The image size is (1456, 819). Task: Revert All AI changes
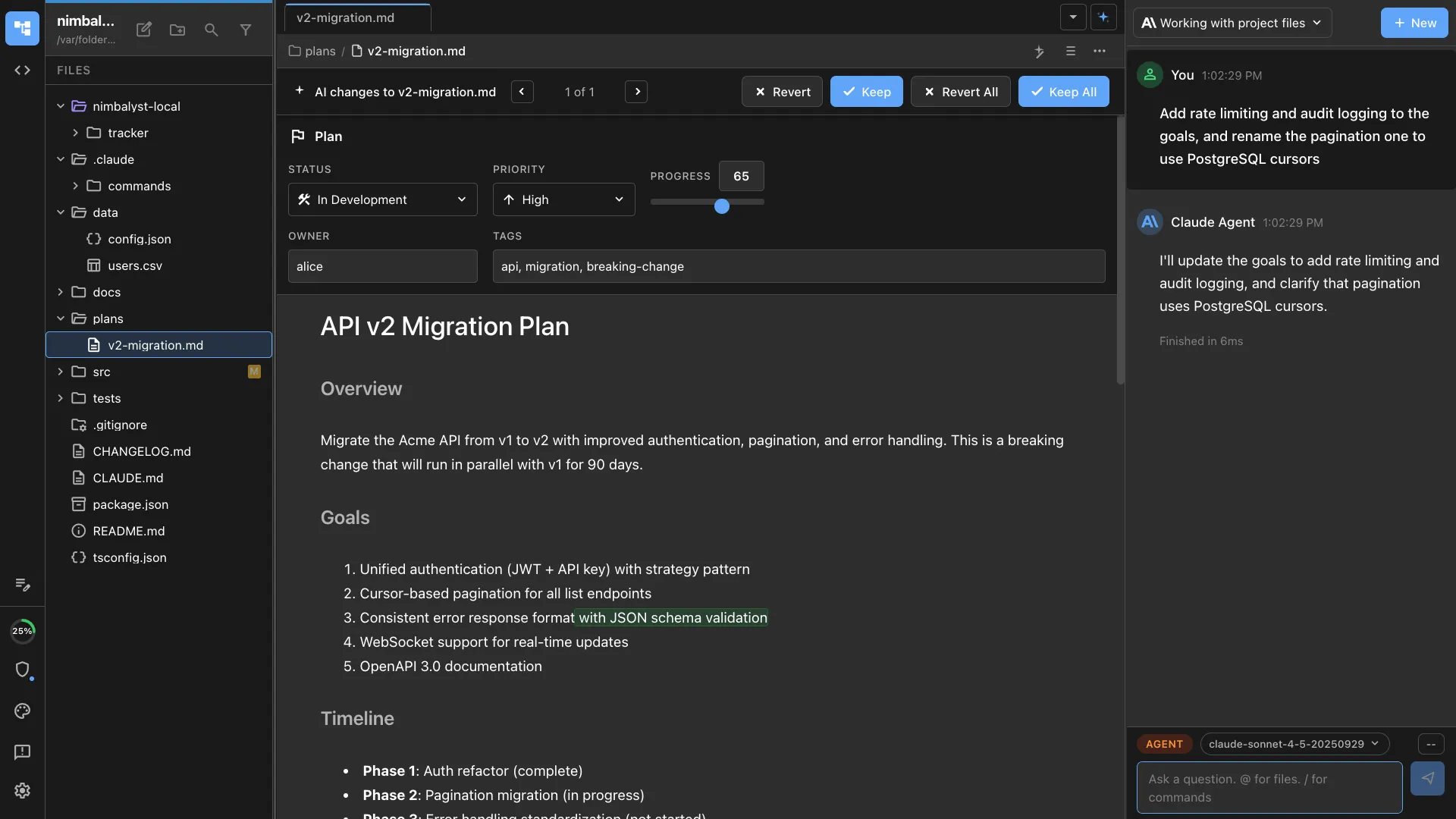[960, 91]
